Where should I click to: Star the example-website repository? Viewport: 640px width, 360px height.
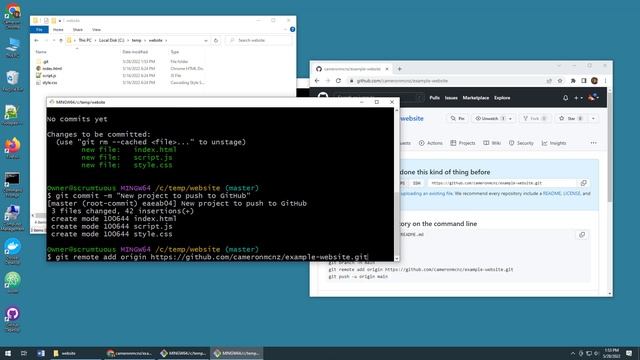[x=571, y=118]
